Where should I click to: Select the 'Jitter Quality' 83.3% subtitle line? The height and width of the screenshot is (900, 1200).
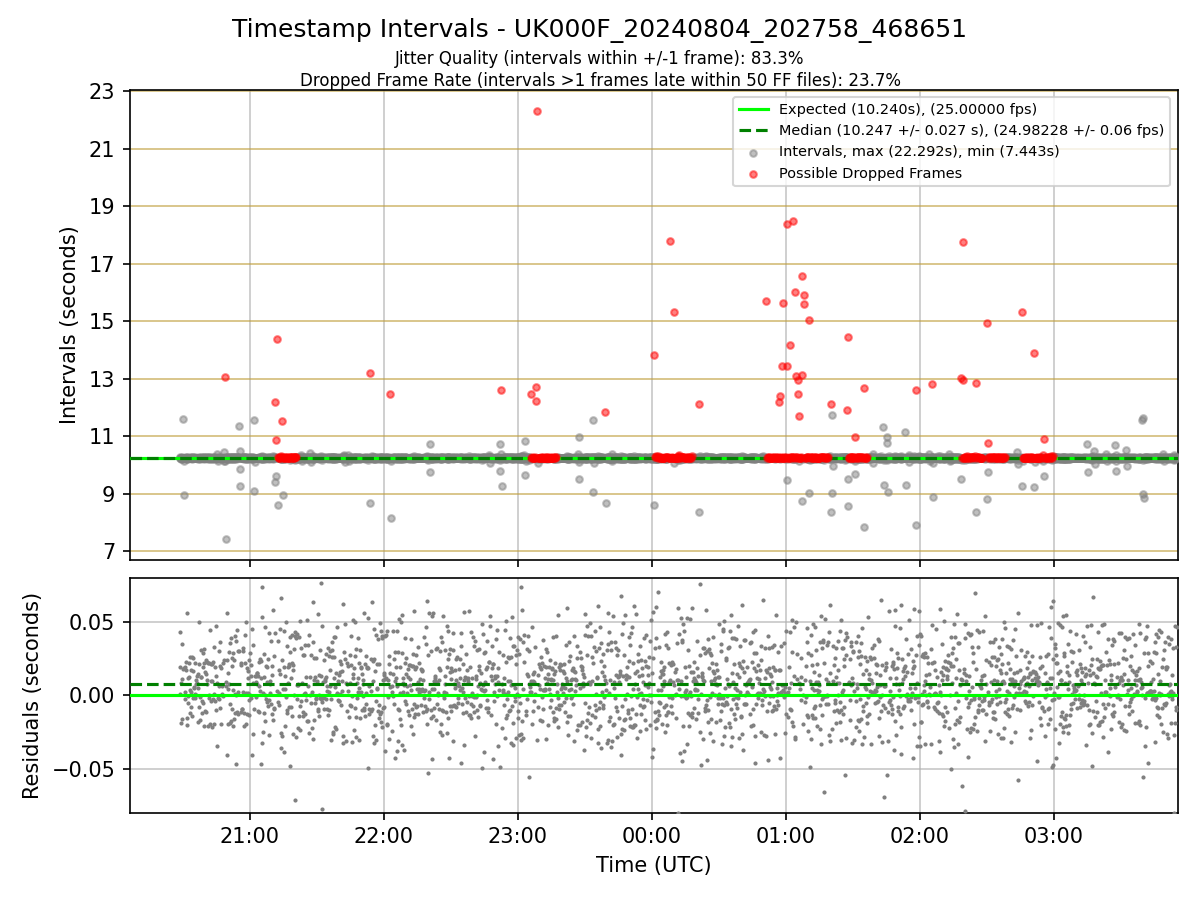[599, 58]
